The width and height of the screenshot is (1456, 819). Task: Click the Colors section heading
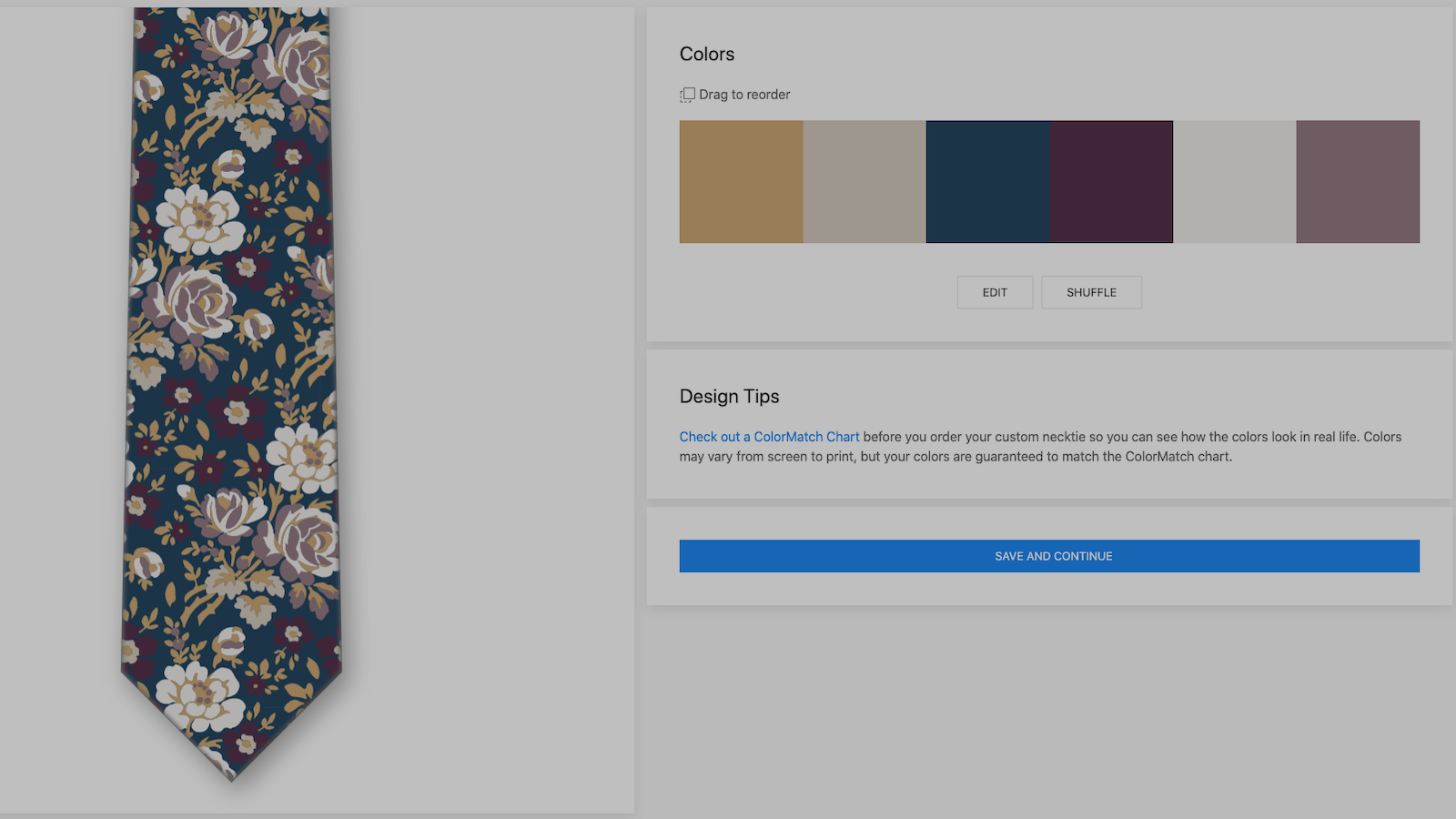[x=707, y=54]
